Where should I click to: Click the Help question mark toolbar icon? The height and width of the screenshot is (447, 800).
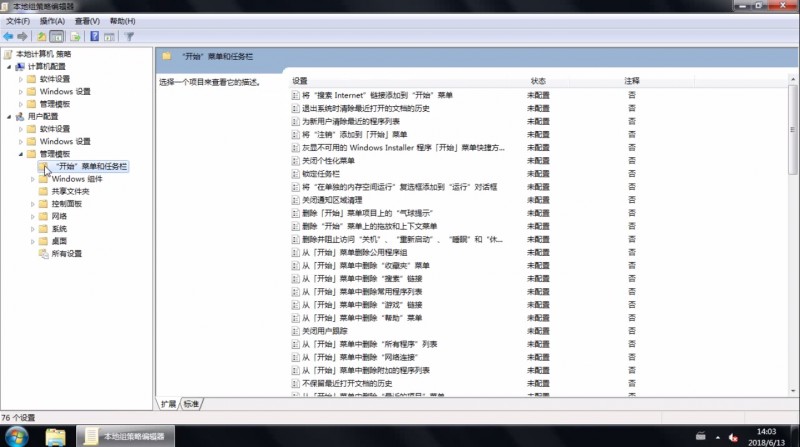pos(94,36)
